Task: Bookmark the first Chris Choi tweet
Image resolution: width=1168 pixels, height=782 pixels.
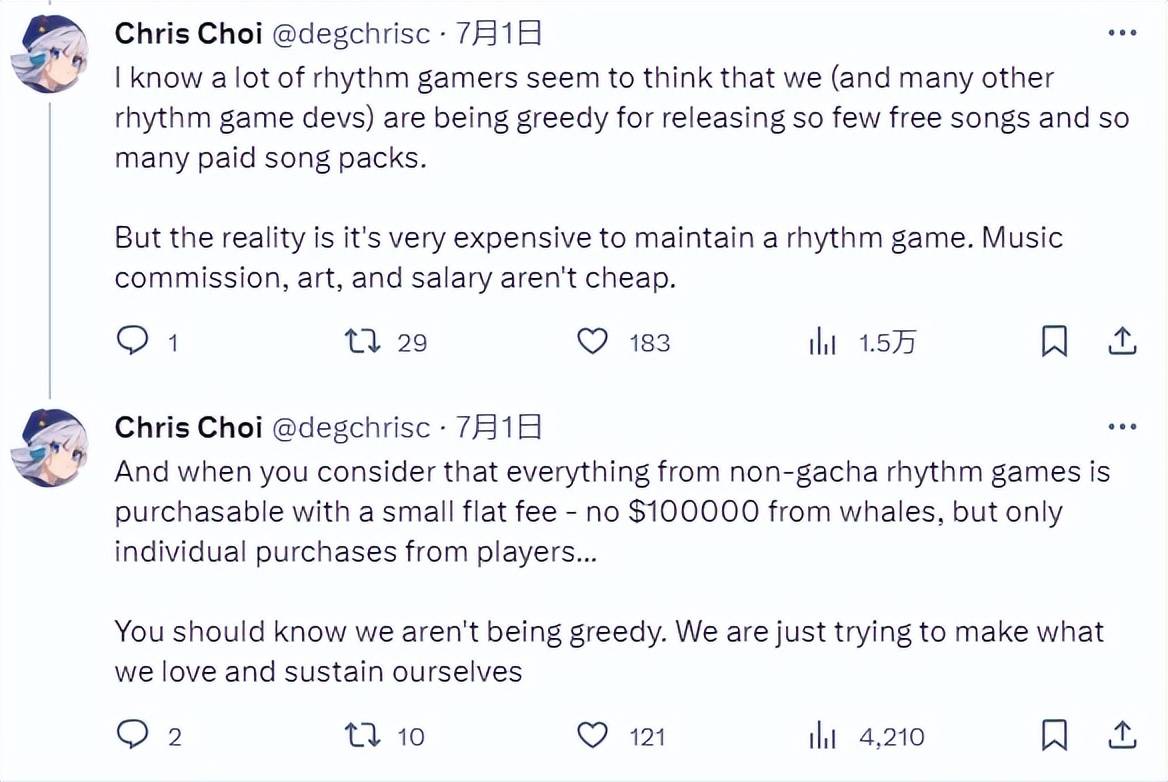Action: tap(1054, 342)
